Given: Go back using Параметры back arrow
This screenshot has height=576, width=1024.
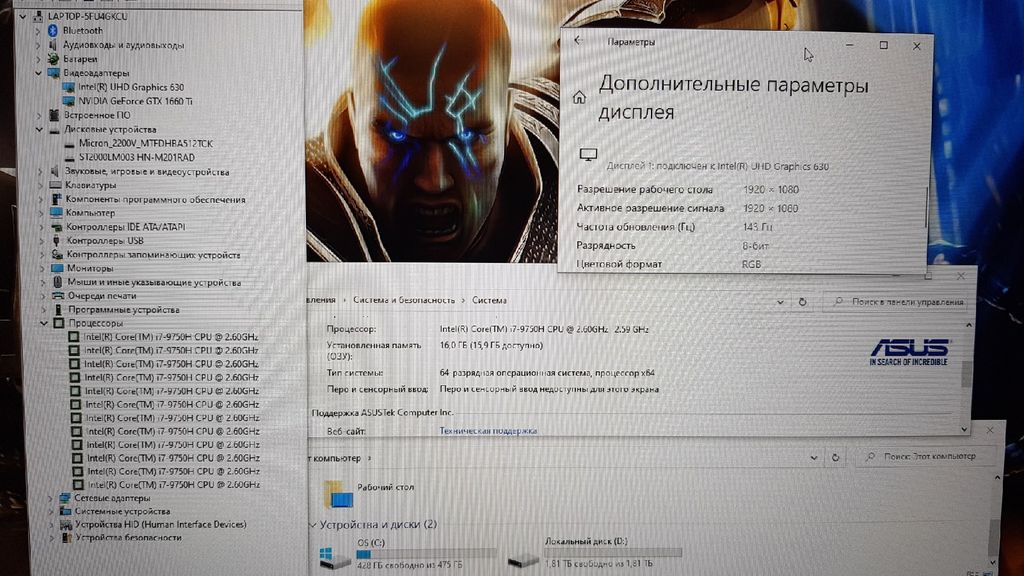Looking at the screenshot, I should (577, 42).
